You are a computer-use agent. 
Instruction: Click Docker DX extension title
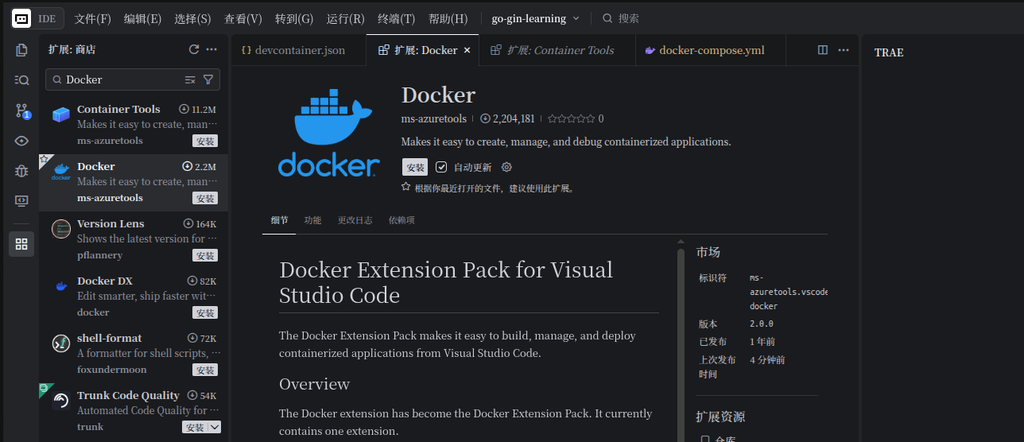pos(104,281)
